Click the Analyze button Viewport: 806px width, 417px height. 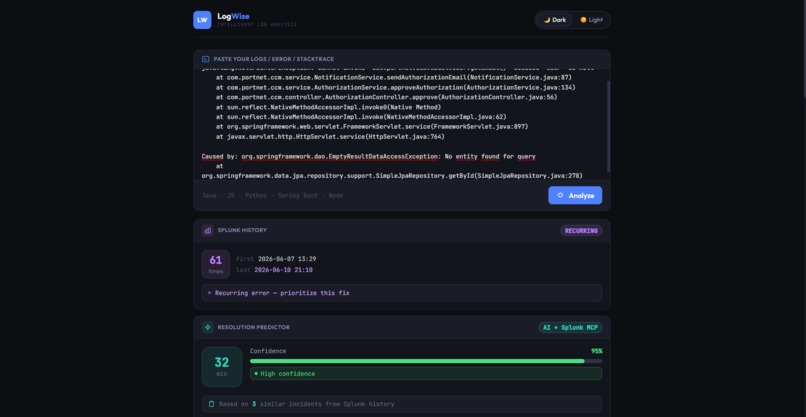[575, 195]
